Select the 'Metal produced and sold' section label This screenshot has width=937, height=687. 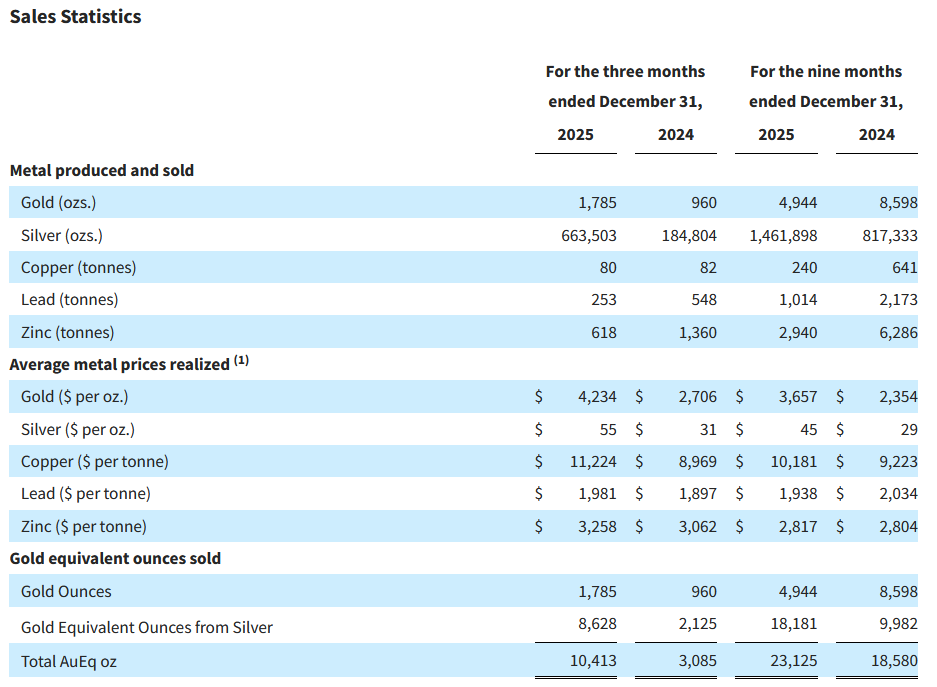click(102, 171)
